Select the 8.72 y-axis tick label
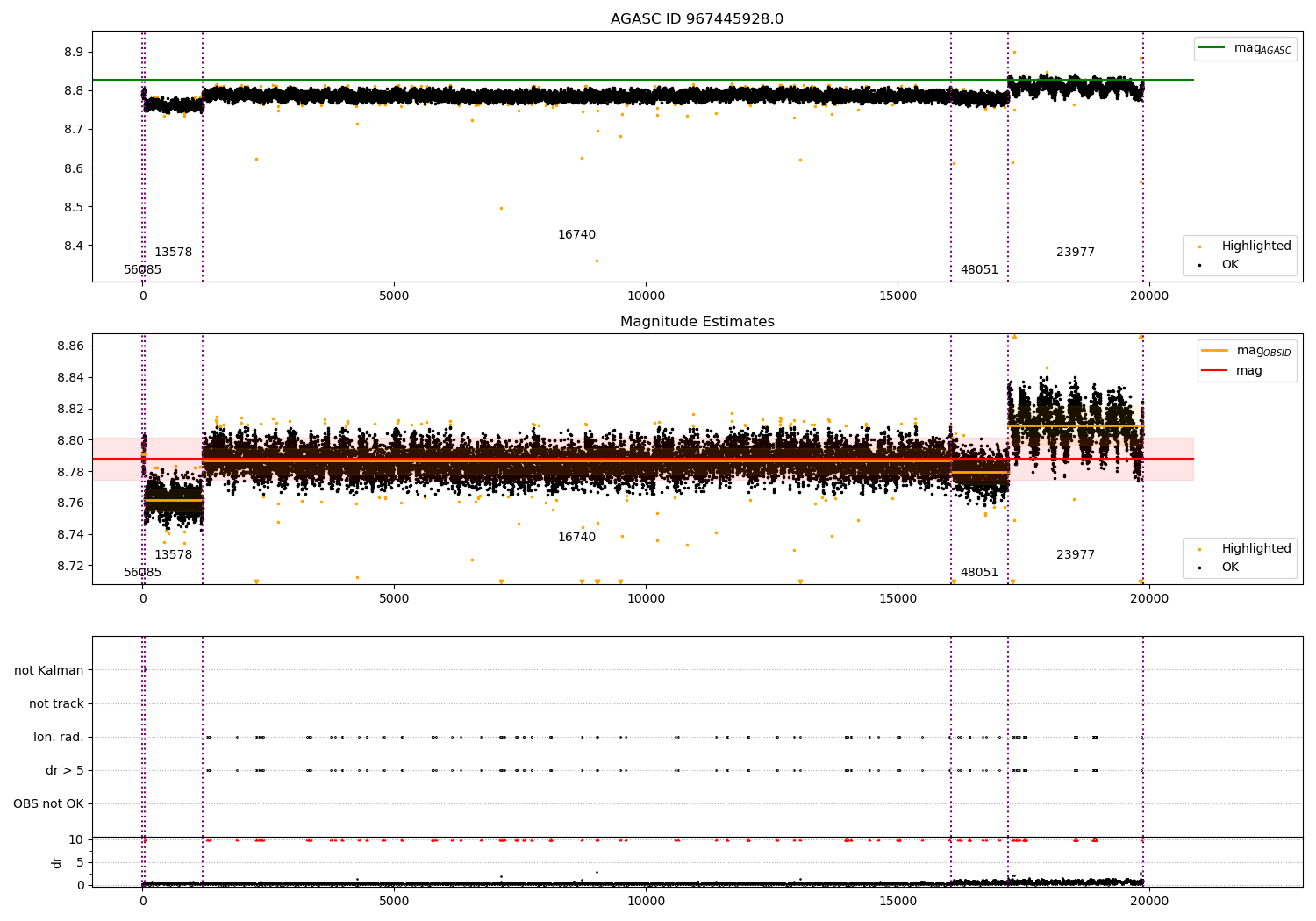The image size is (1316, 921). tap(70, 566)
